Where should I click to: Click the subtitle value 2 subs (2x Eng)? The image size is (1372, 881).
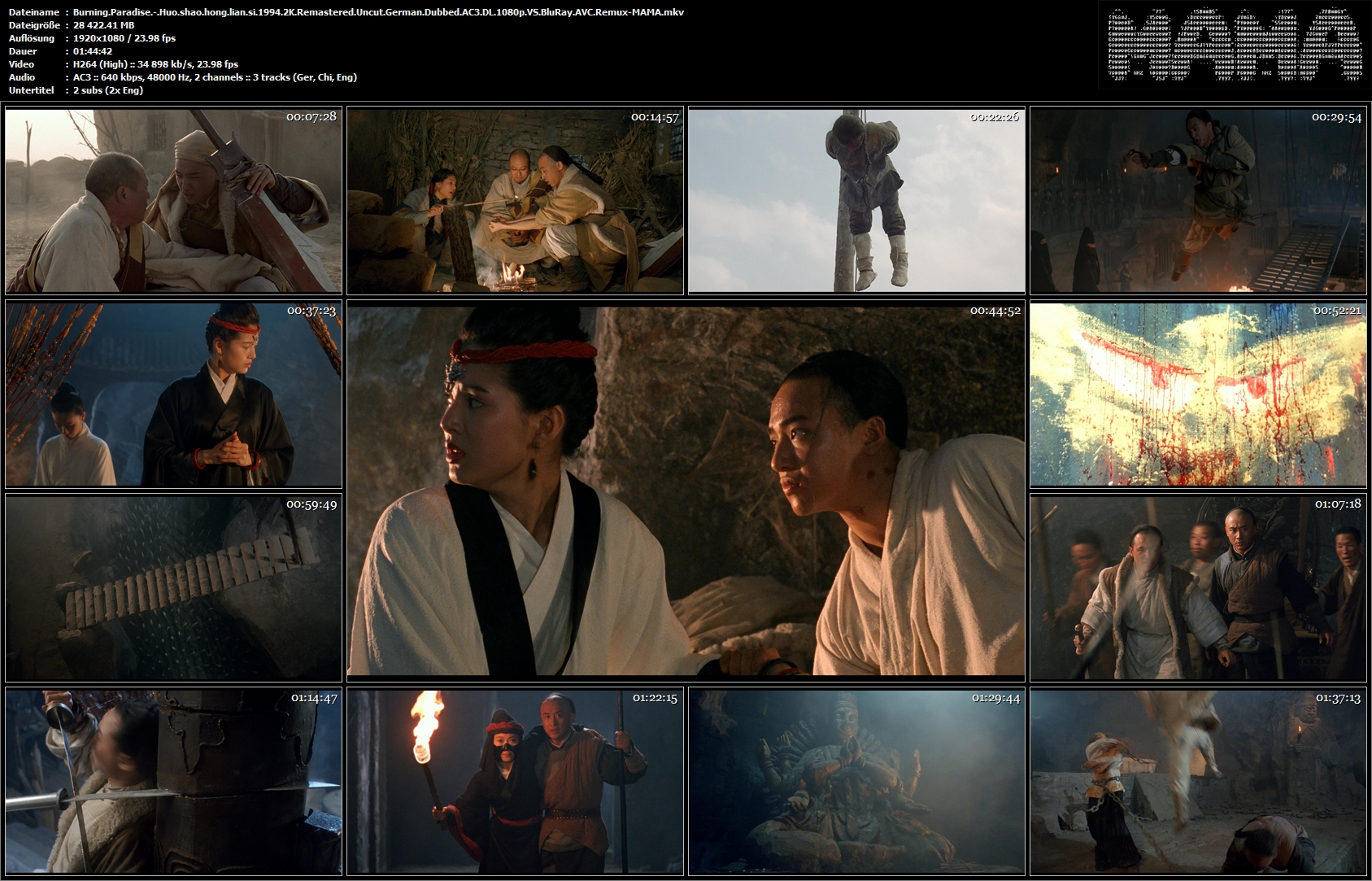pyautogui.click(x=108, y=90)
